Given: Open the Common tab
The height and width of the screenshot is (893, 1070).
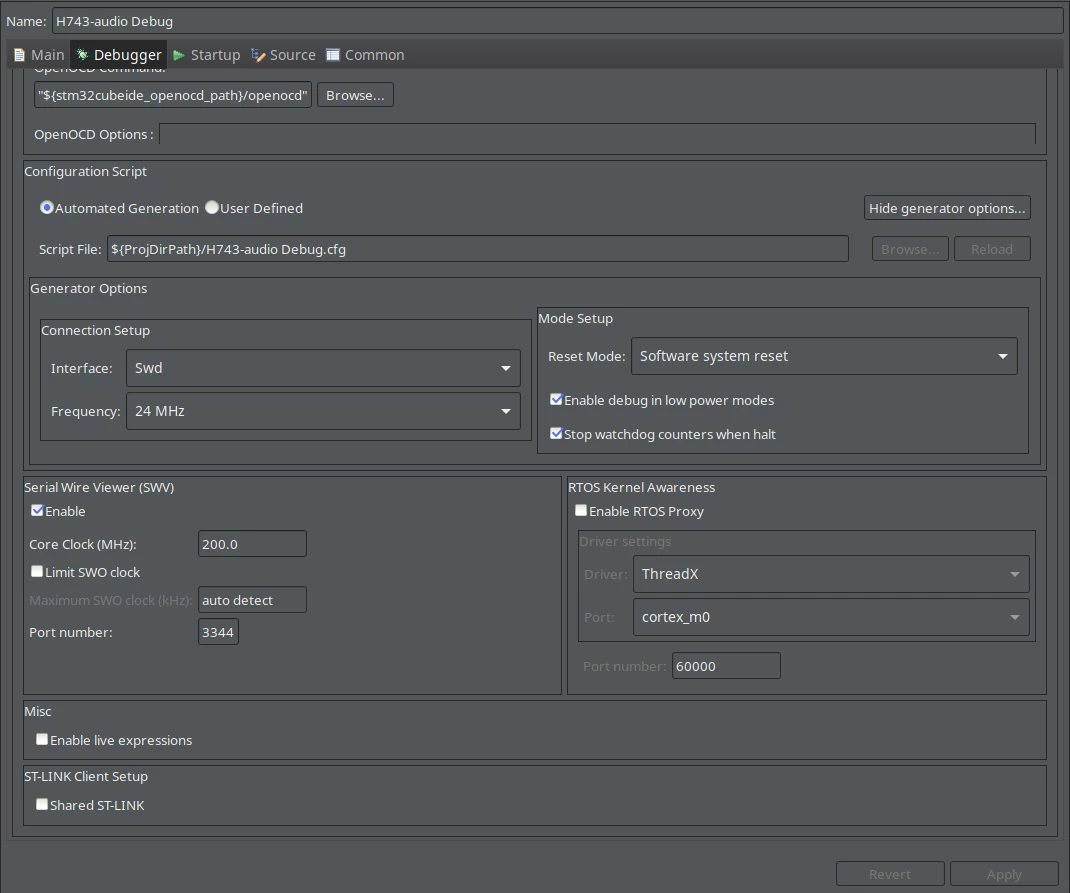Looking at the screenshot, I should click(x=365, y=55).
